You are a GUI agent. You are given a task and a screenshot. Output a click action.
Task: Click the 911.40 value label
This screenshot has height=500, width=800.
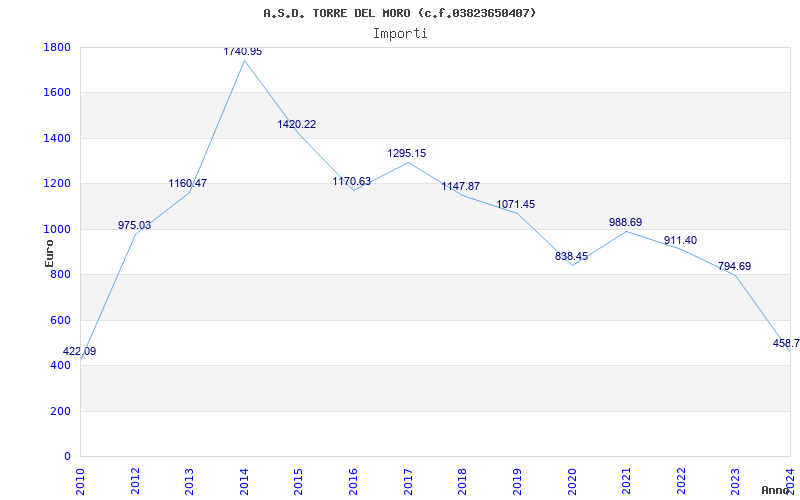[x=680, y=241]
